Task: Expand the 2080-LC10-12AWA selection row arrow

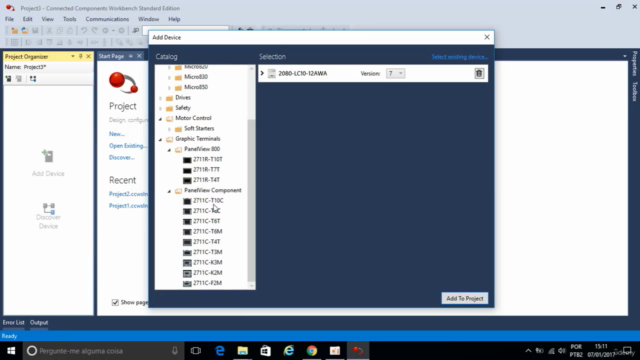Action: coord(262,73)
